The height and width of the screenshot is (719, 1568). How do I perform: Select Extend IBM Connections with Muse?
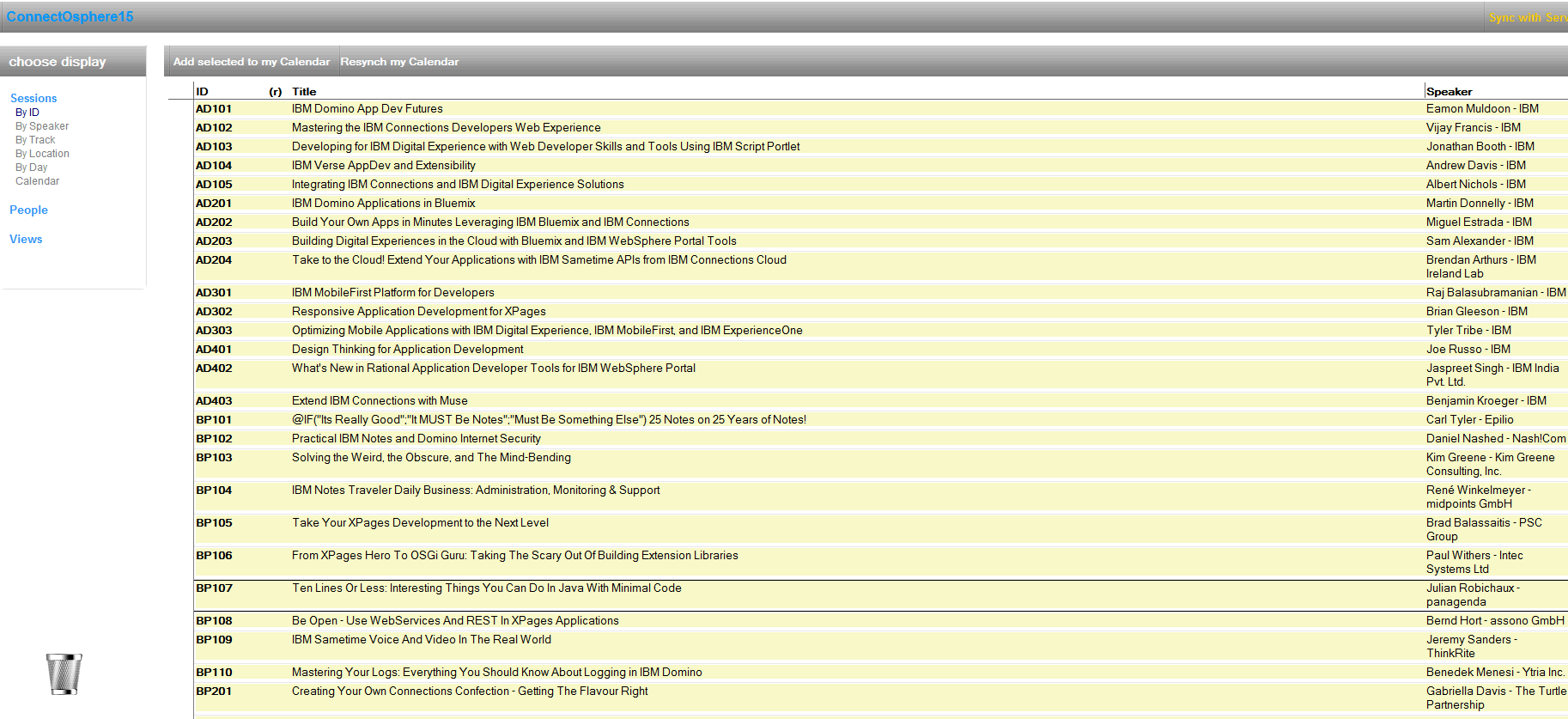[x=380, y=401]
